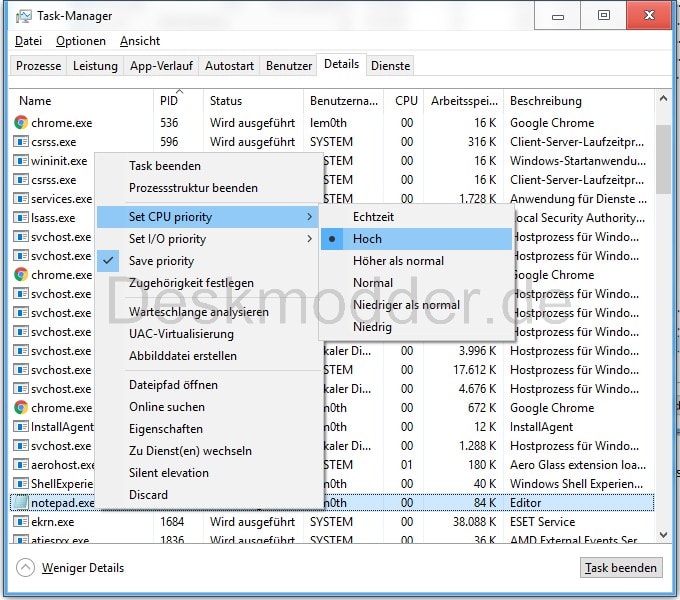Select the Hoch priority radio option
Screen dimensions: 680x600
pyautogui.click(x=367, y=239)
